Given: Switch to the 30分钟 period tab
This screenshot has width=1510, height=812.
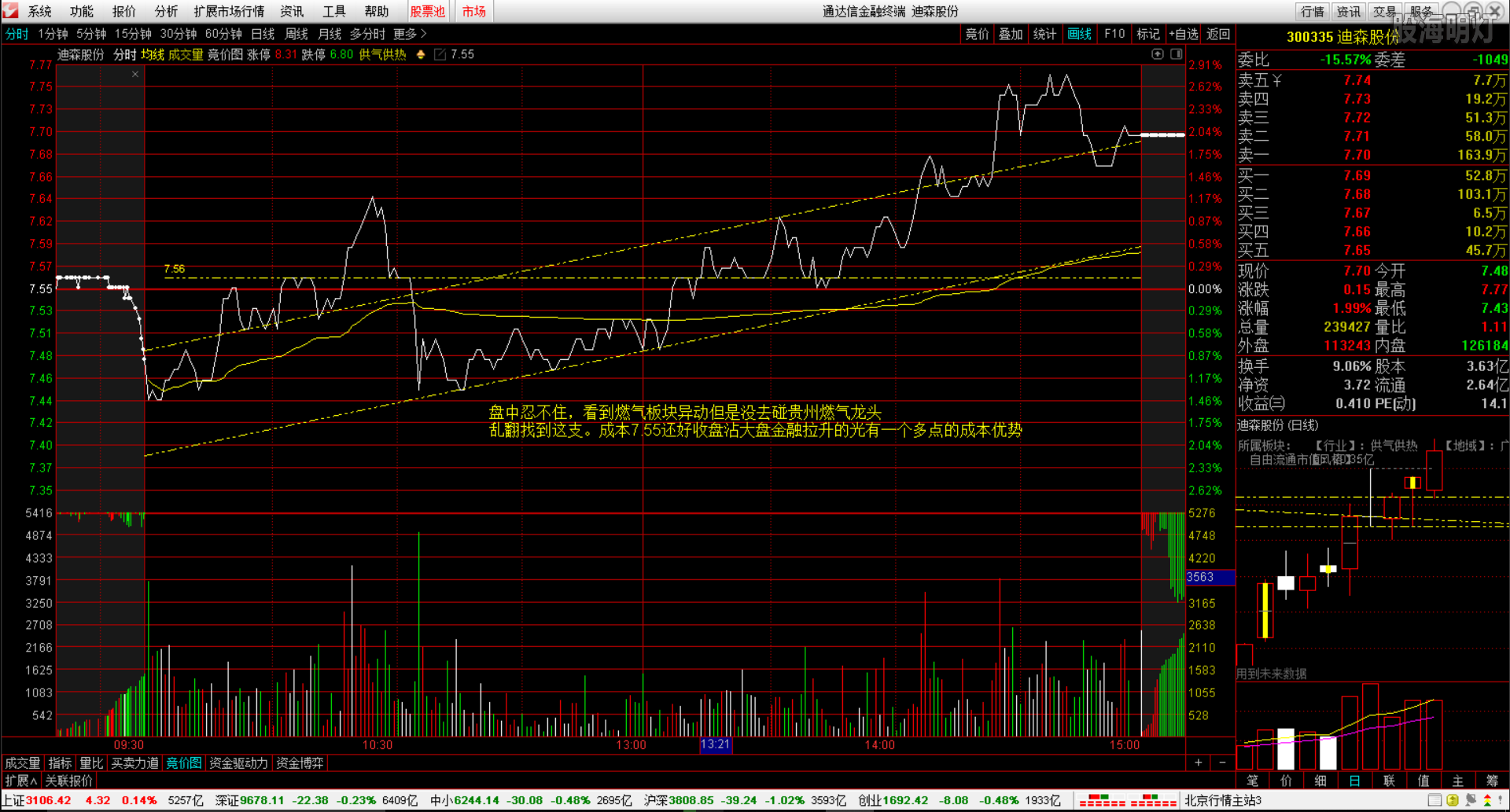Looking at the screenshot, I should (179, 34).
